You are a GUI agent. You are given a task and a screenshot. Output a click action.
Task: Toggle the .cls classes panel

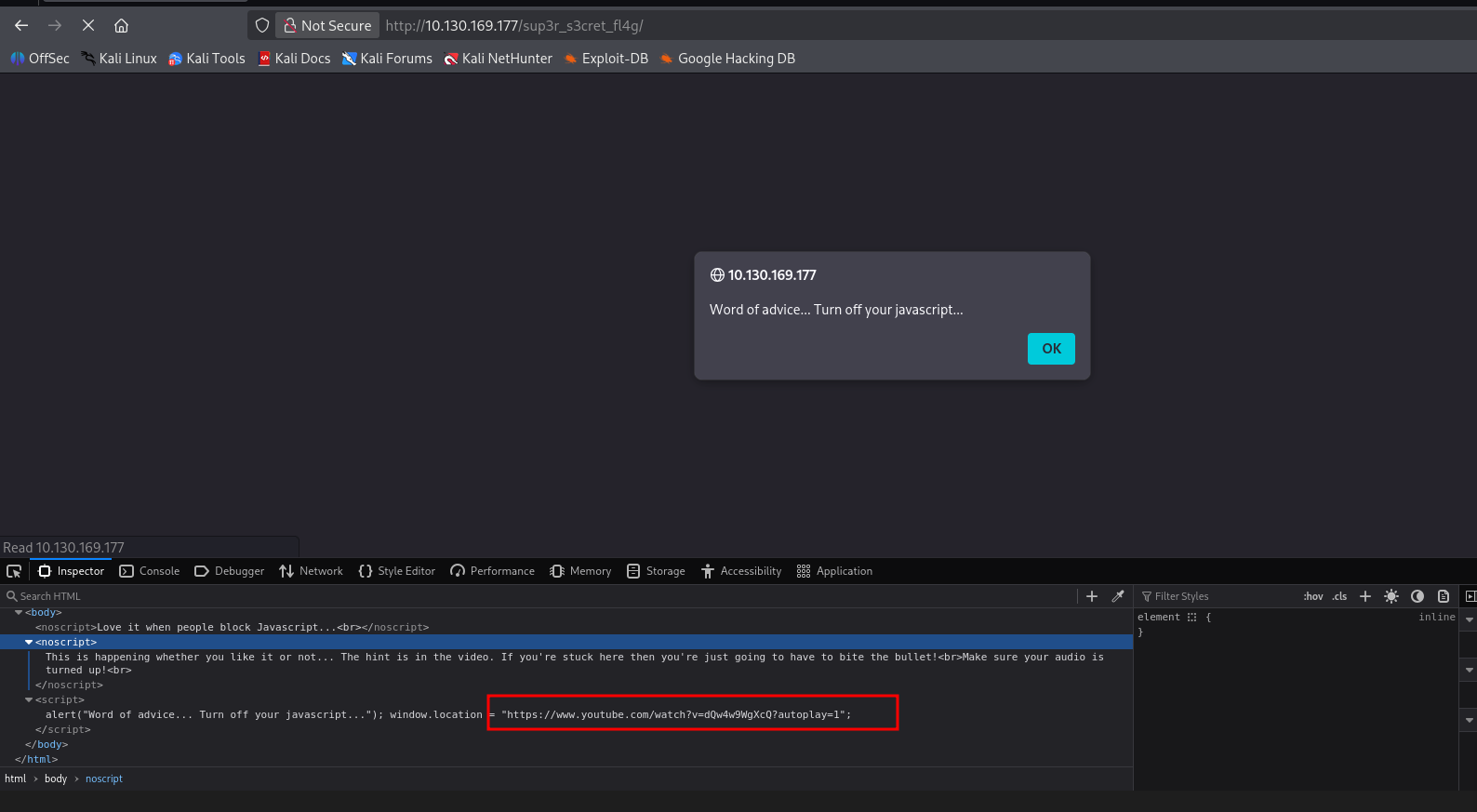point(1339,596)
